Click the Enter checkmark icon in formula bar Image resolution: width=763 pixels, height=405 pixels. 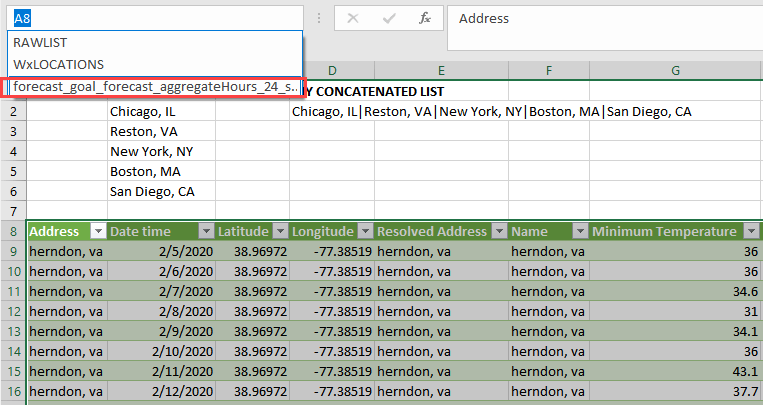(x=389, y=19)
